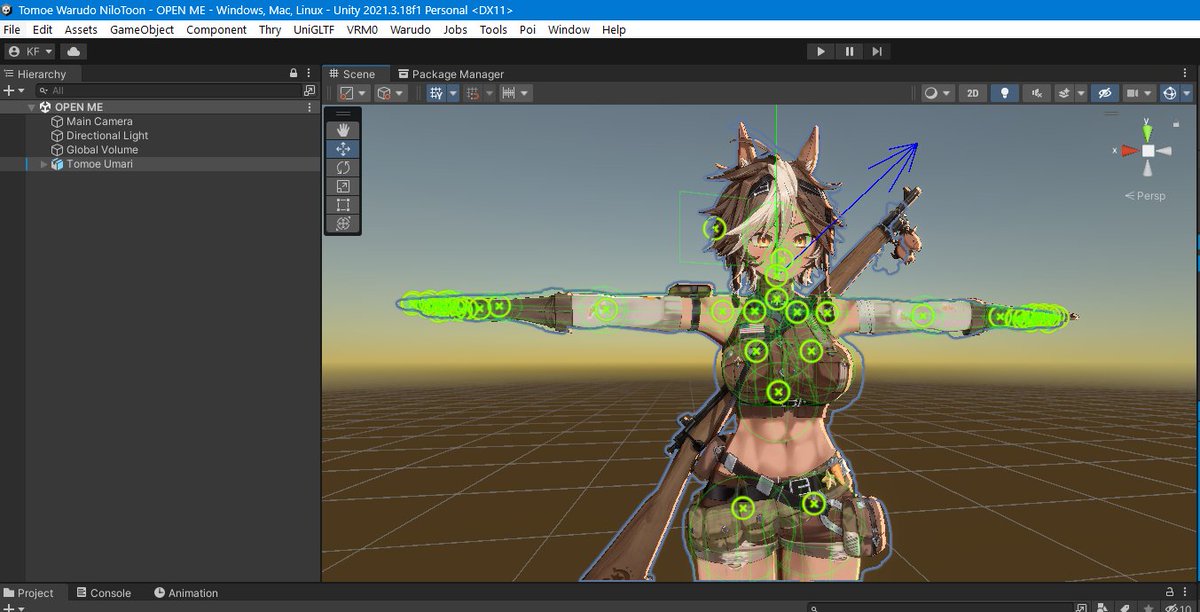
Task: Toggle Persp/Iso projection label
Action: click(x=1145, y=196)
